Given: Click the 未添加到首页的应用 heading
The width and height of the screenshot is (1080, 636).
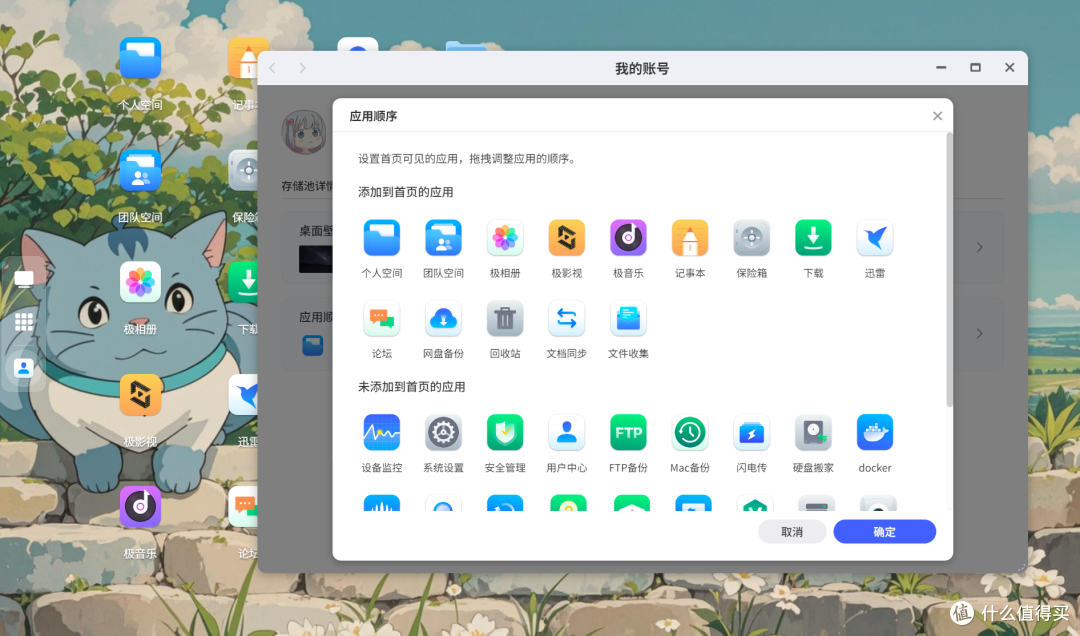Looking at the screenshot, I should click(x=411, y=387).
